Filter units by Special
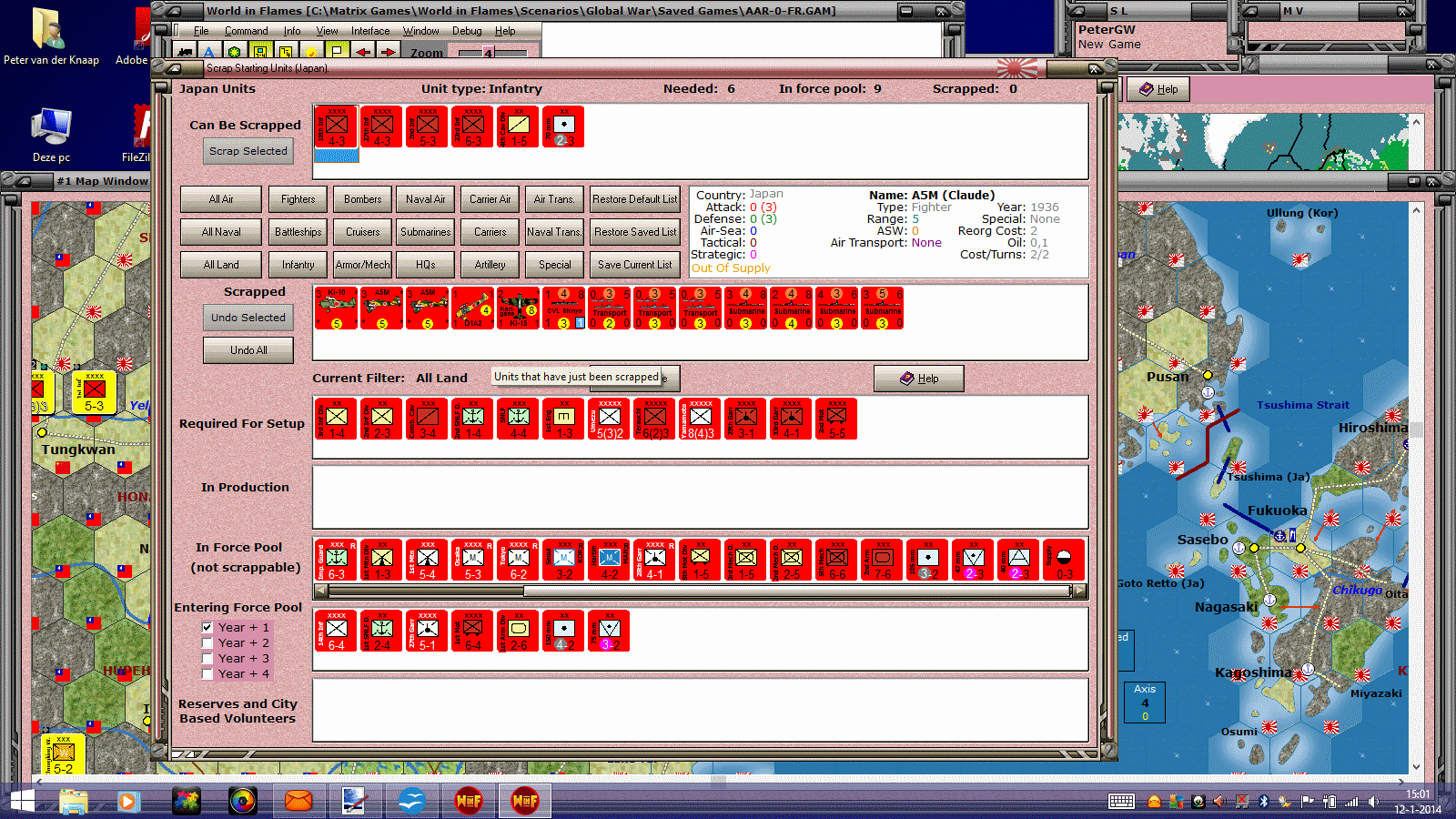This screenshot has width=1456, height=819. (554, 265)
